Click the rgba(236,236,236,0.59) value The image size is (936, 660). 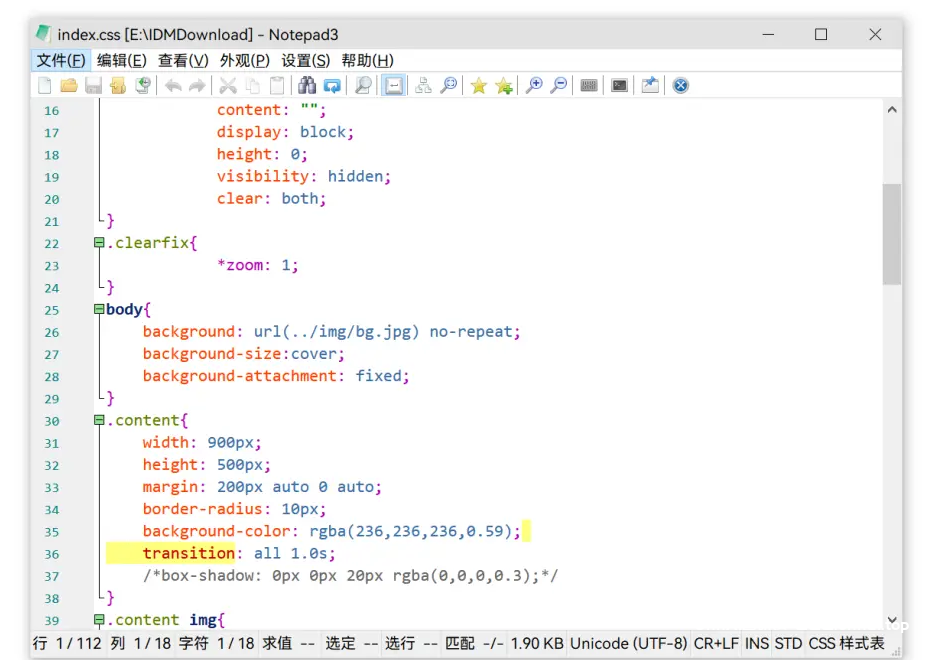point(410,531)
